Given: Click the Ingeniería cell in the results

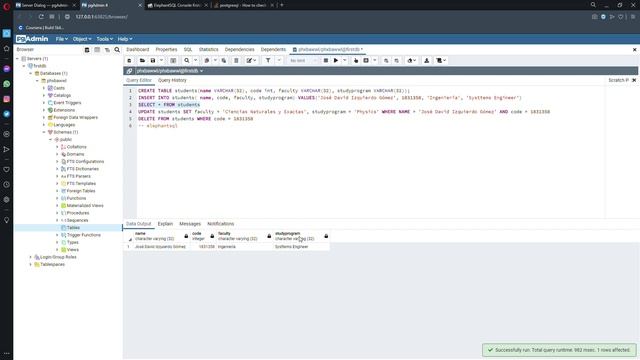Looking at the screenshot, I should pyautogui.click(x=244, y=247).
